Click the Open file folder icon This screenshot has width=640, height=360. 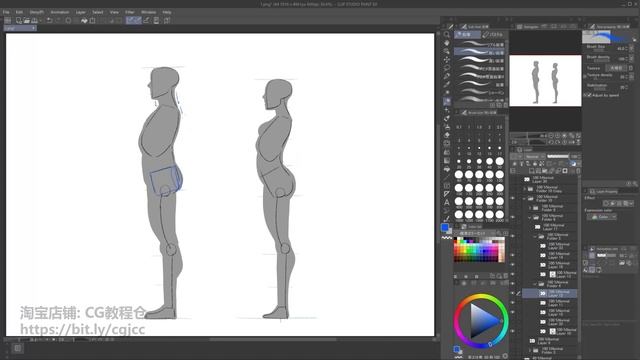click(x=27, y=20)
